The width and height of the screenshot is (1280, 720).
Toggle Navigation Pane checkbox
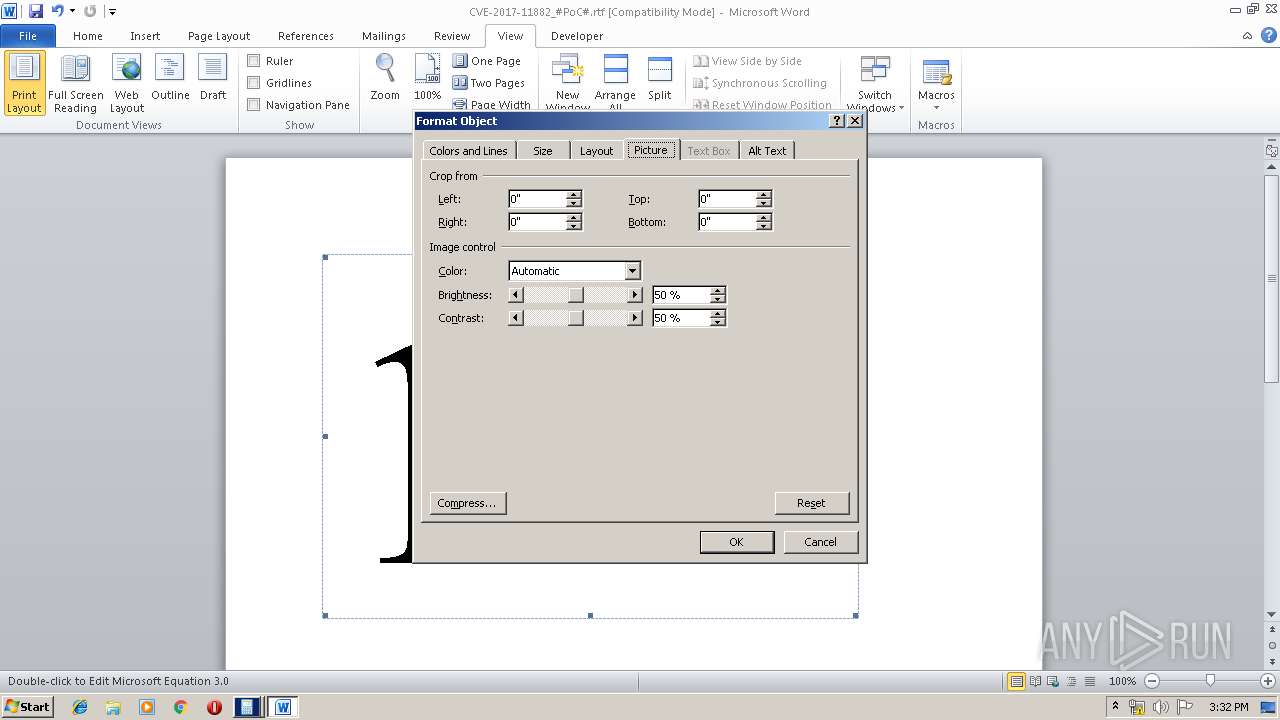(254, 105)
